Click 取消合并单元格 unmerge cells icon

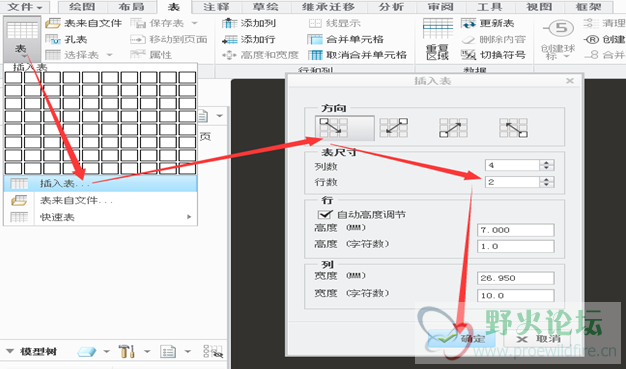315,55
